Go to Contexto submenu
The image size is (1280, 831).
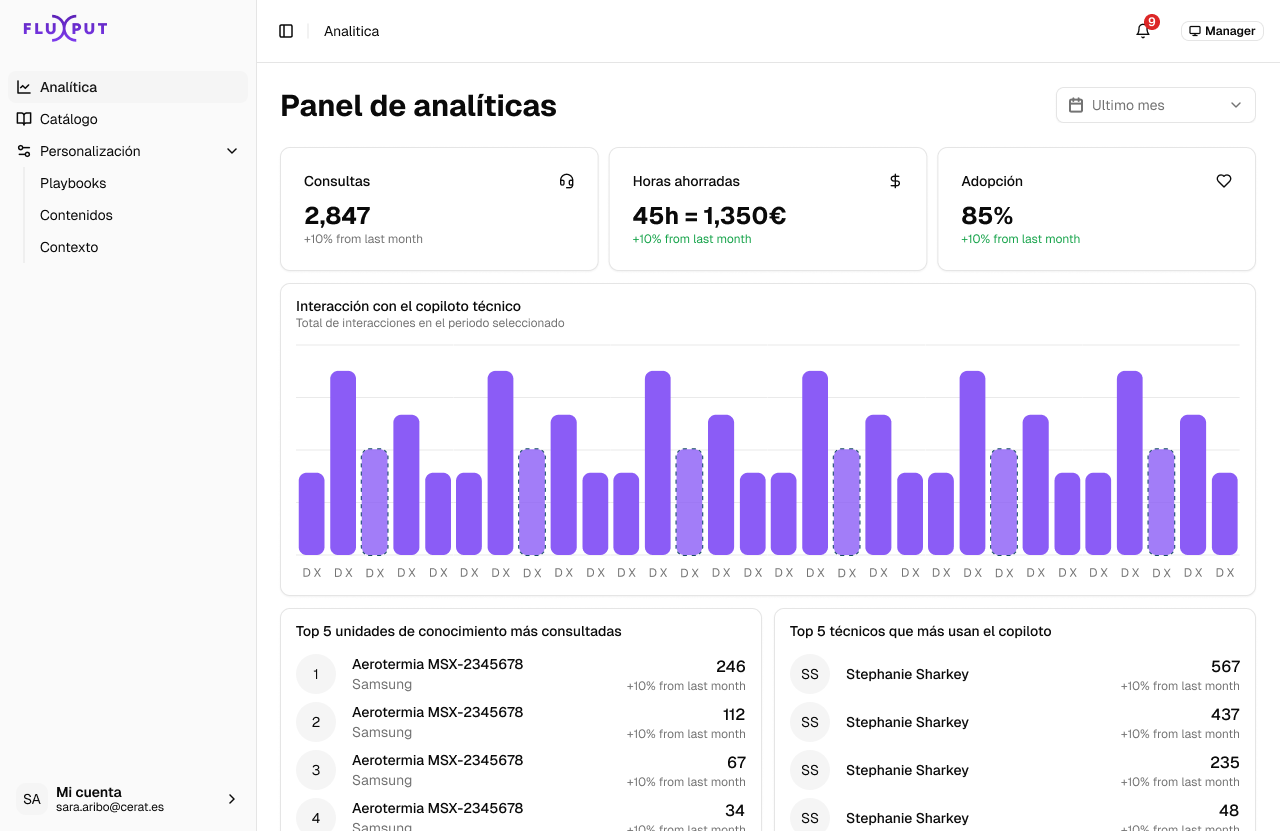[69, 247]
